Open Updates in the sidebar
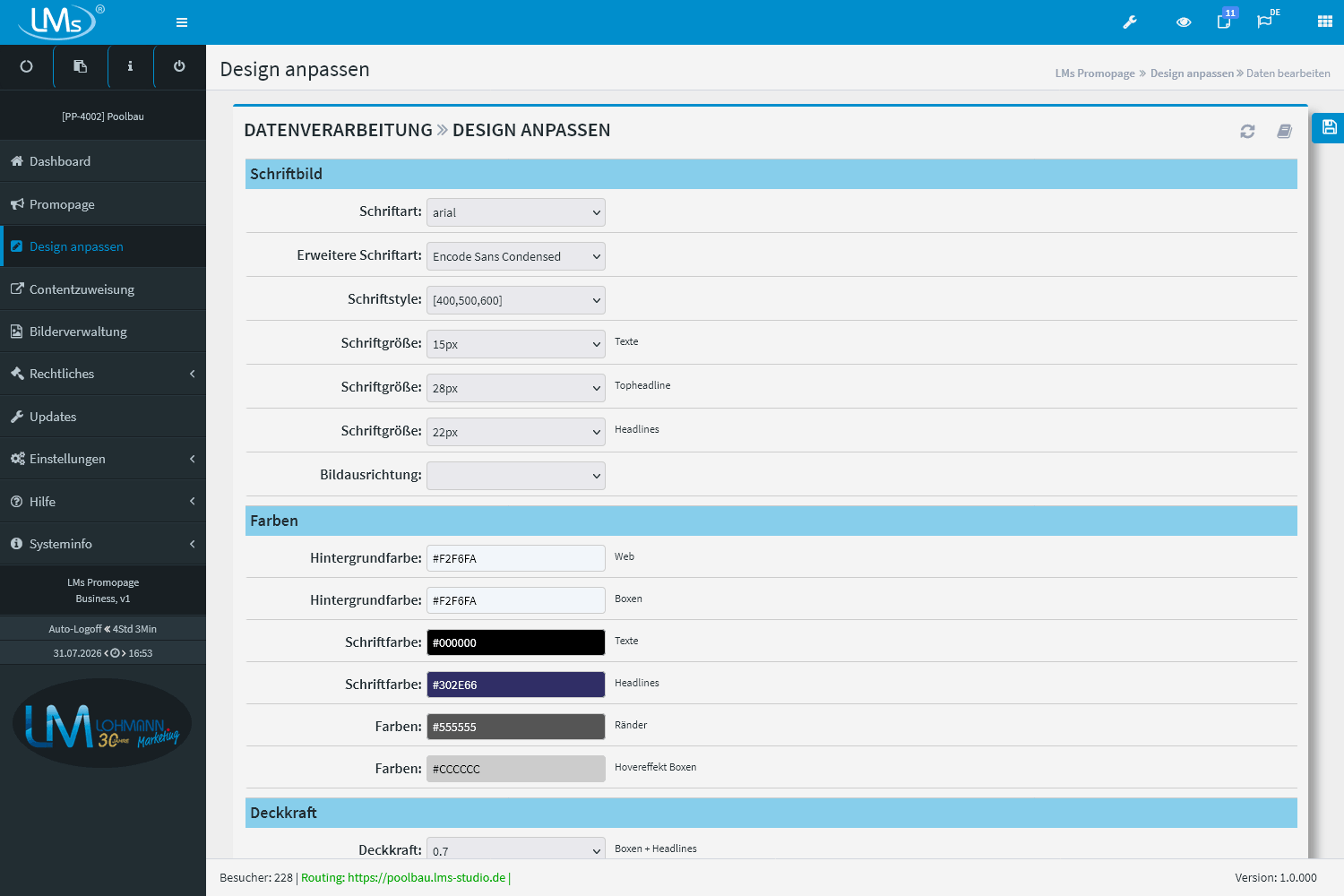Viewport: 1344px width, 896px height. [103, 417]
